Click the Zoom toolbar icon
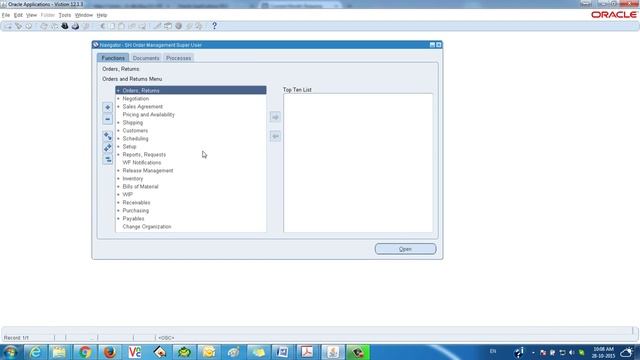This screenshot has width=640, height=360. [x=168, y=26]
